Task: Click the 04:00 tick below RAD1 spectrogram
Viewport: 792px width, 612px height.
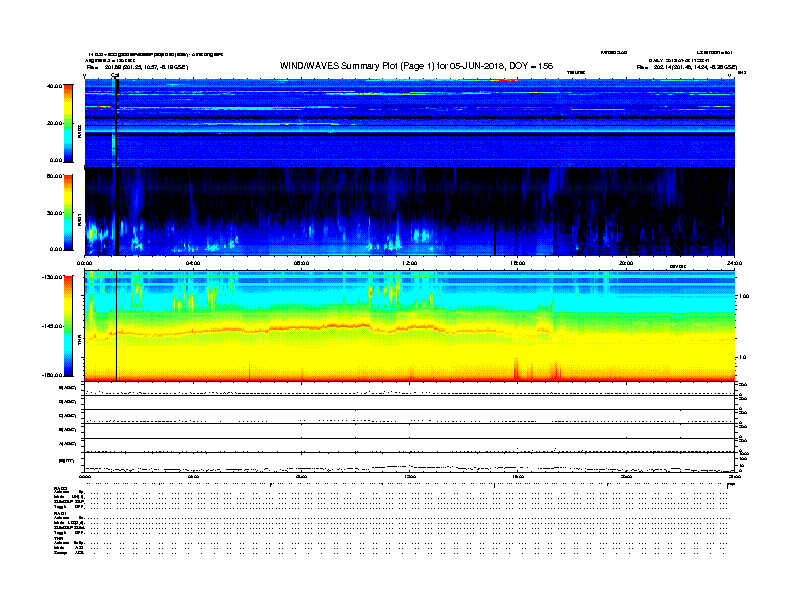Action: (193, 263)
